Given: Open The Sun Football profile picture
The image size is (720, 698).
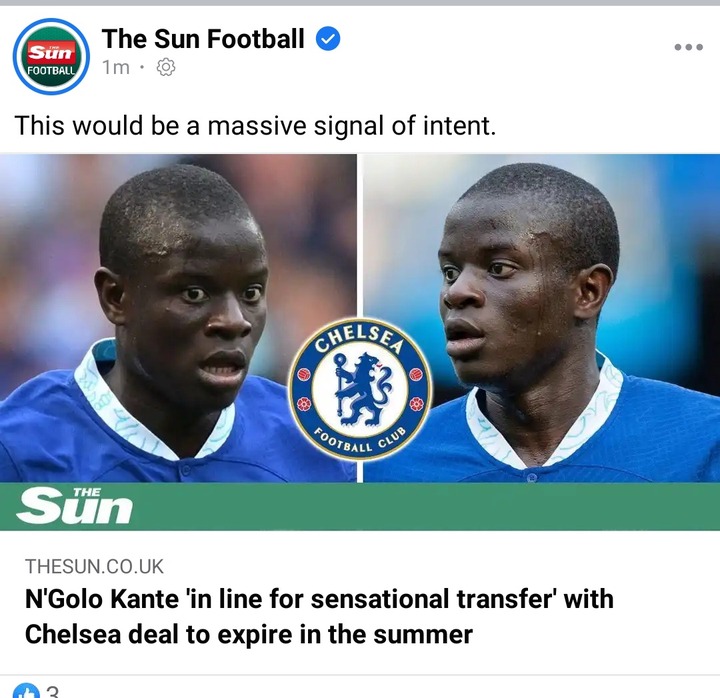Looking at the screenshot, I should click(x=51, y=56).
